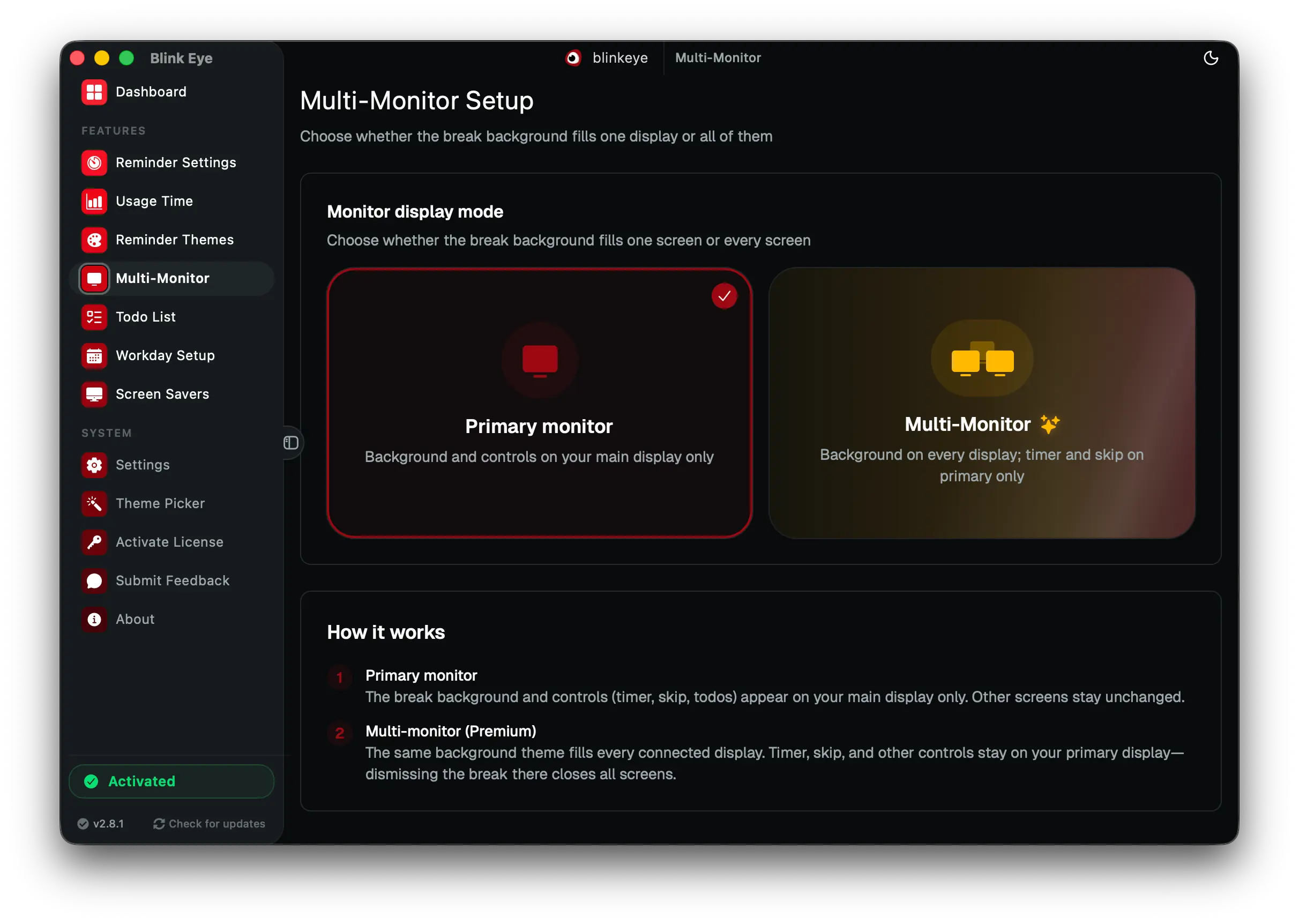The image size is (1299, 924).
Task: Open Todo List from the sidebar
Action: 171,317
